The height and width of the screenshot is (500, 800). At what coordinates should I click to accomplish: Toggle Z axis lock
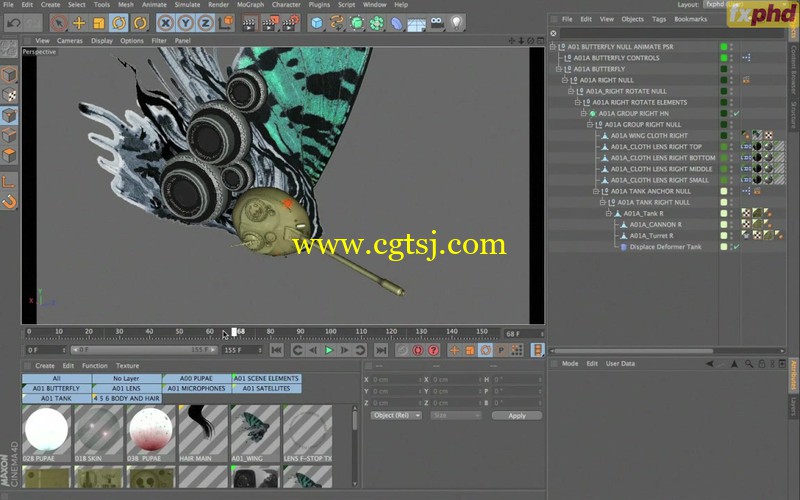(206, 23)
